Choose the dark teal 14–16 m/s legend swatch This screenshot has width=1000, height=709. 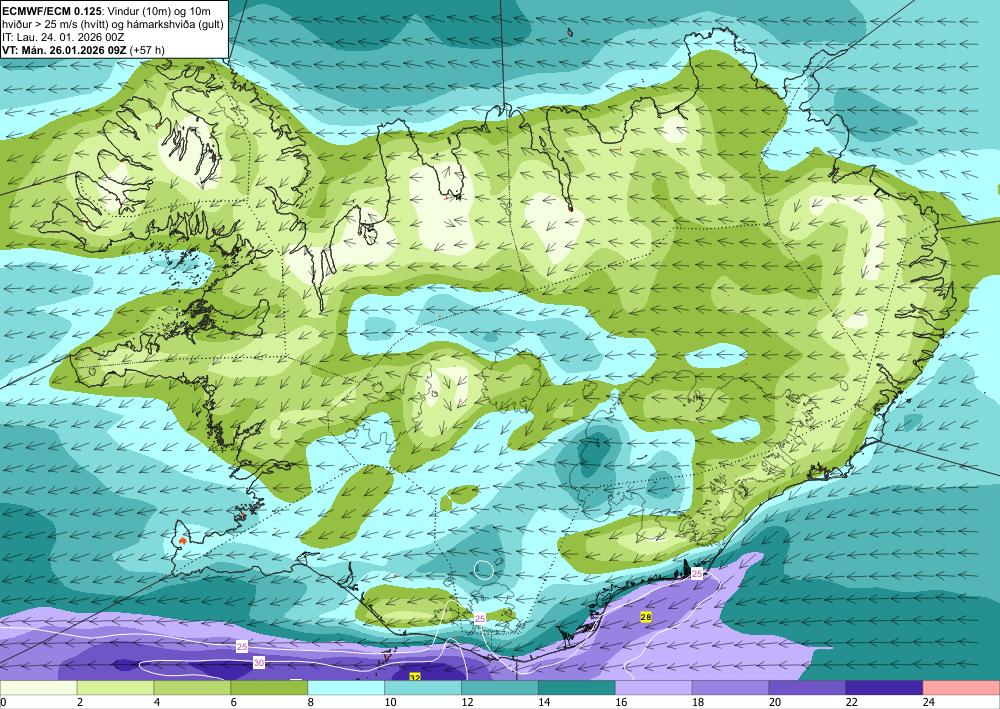point(577,688)
